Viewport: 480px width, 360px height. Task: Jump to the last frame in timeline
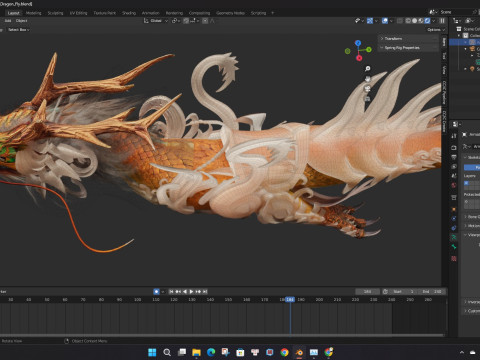(205, 291)
